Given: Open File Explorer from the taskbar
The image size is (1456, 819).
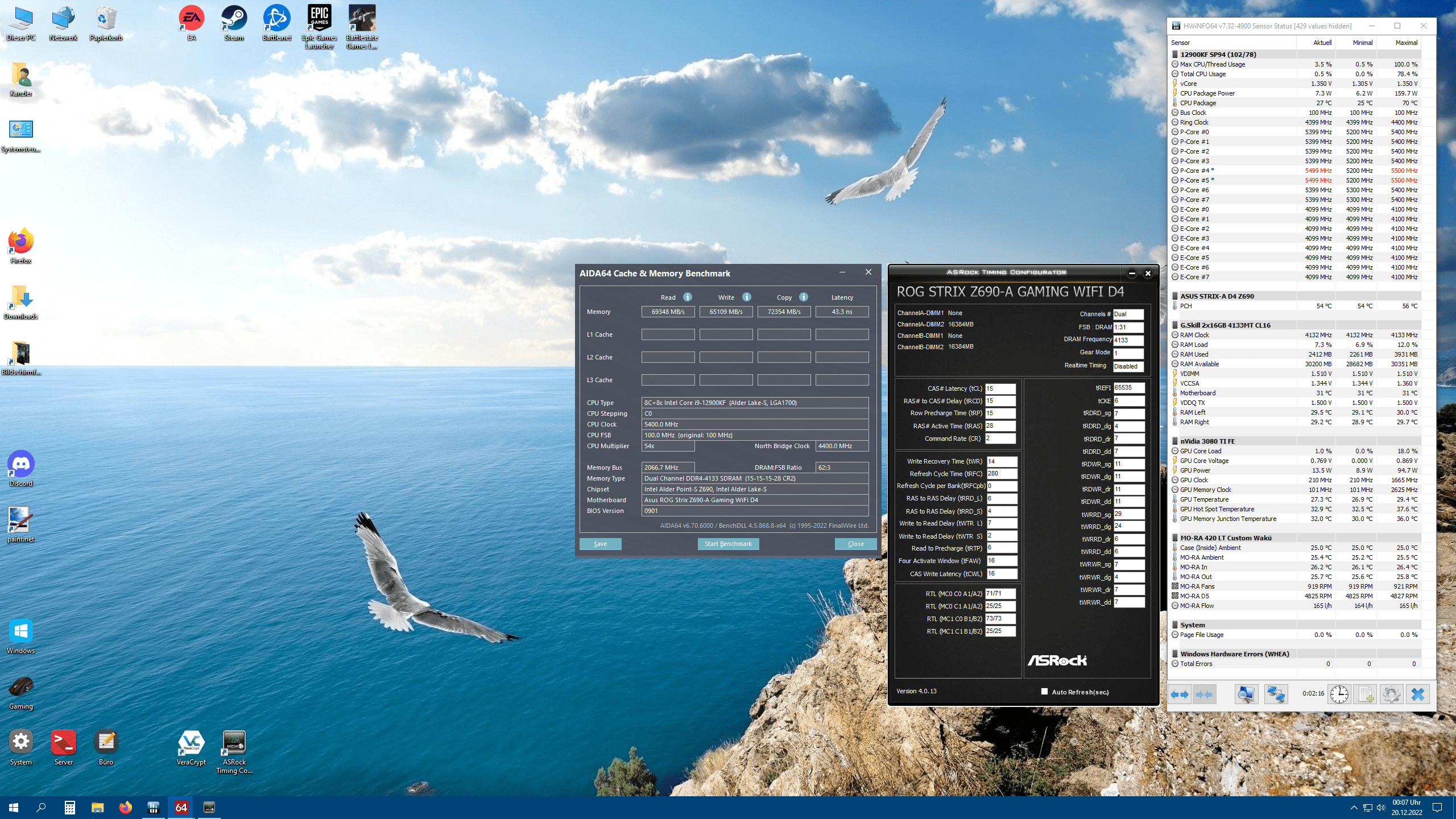Looking at the screenshot, I should click(x=97, y=807).
